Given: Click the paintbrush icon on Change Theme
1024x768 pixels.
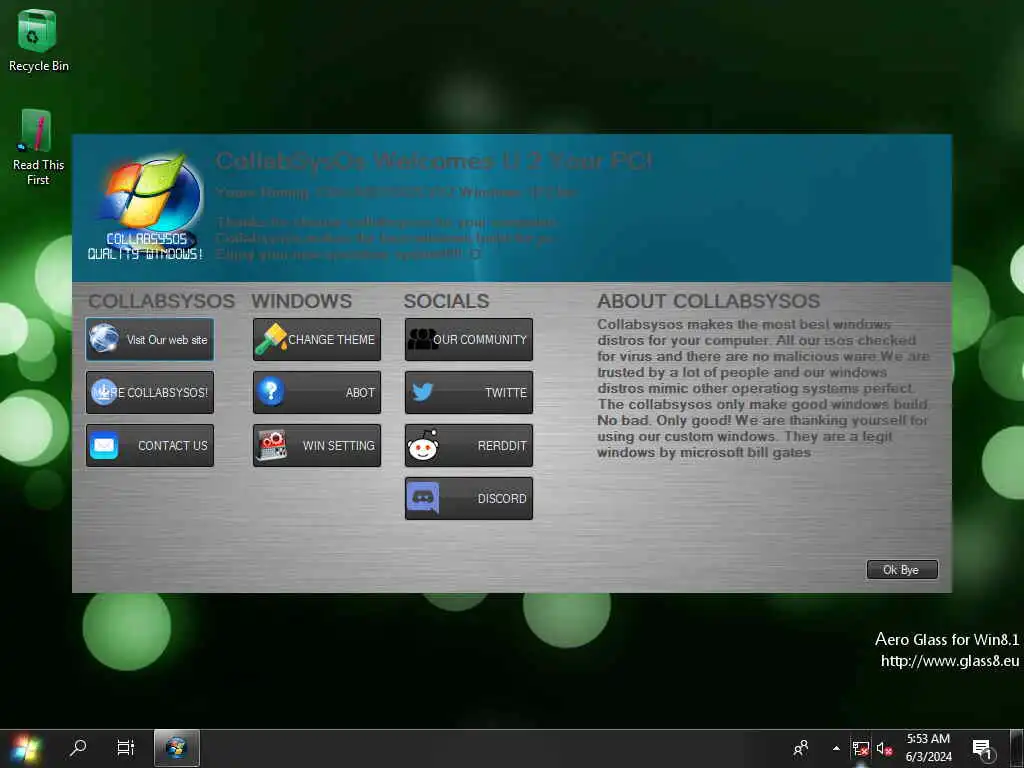Looking at the screenshot, I should 271,339.
